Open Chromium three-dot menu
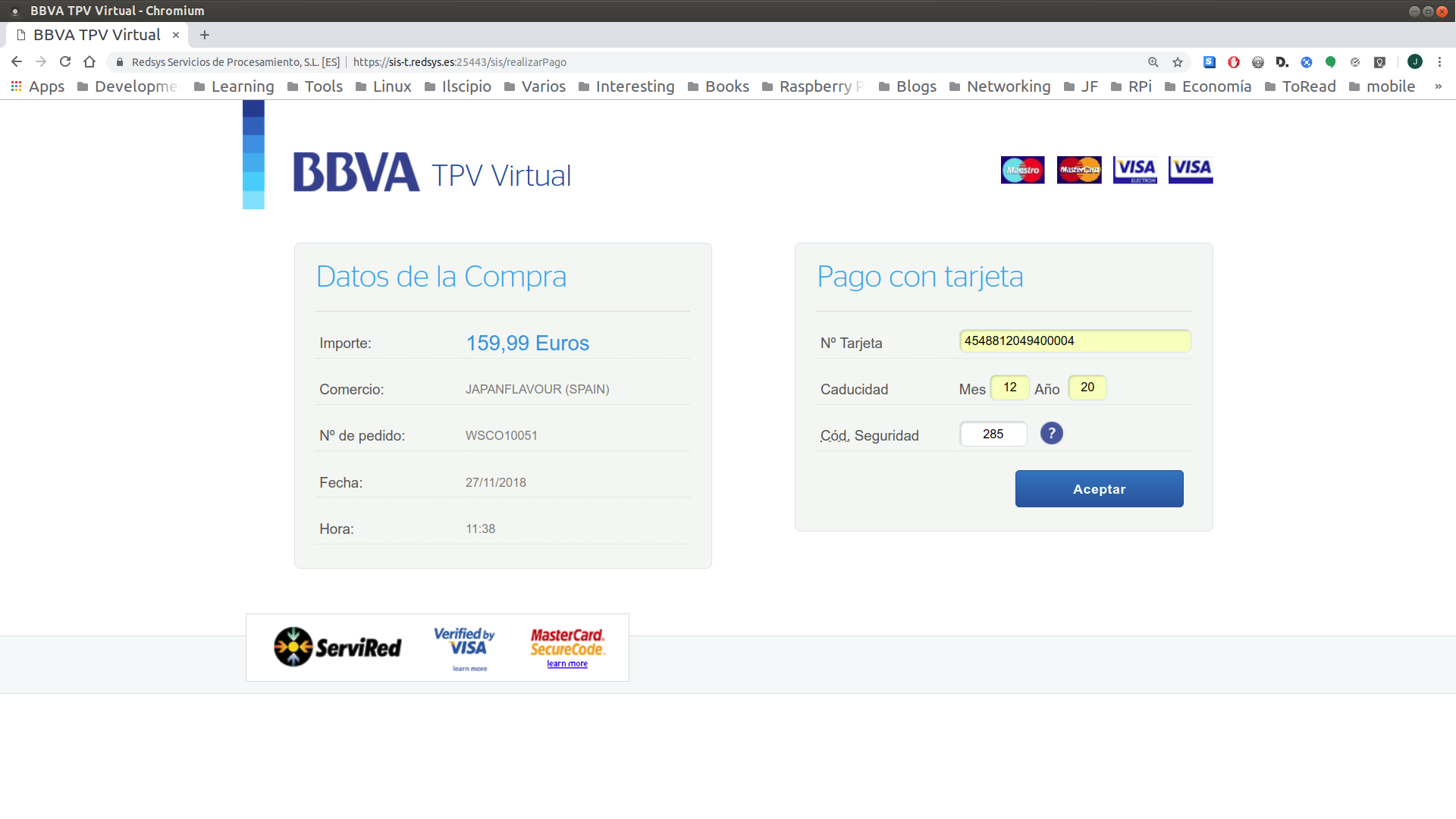 coord(1439,62)
